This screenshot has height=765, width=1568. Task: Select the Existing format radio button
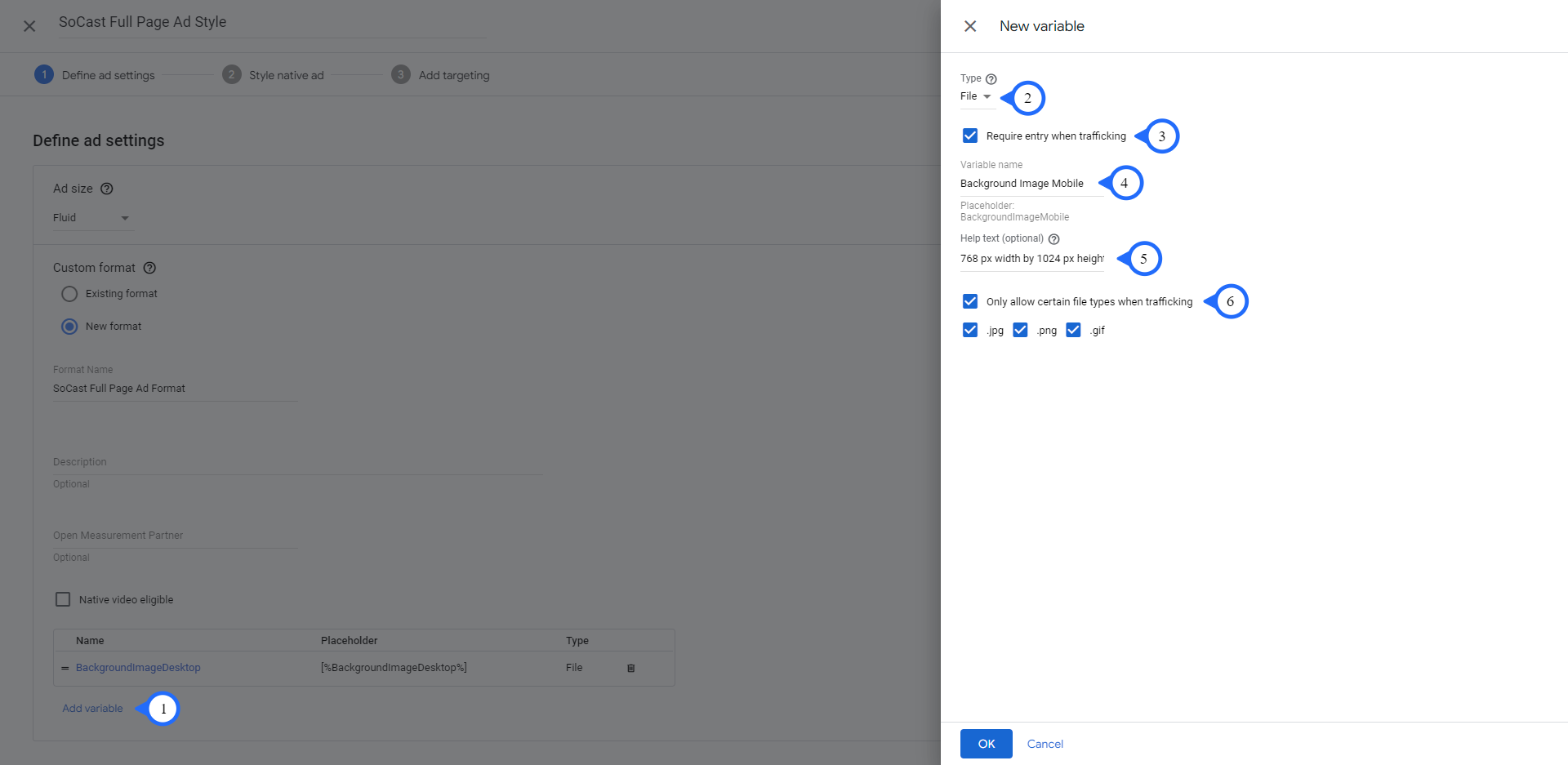click(69, 294)
